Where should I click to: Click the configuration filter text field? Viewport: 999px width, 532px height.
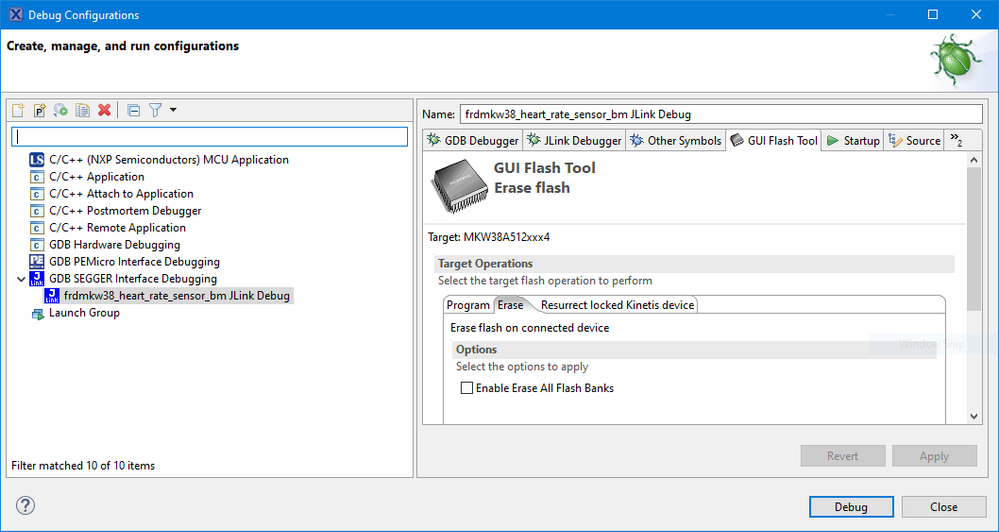tap(210, 137)
